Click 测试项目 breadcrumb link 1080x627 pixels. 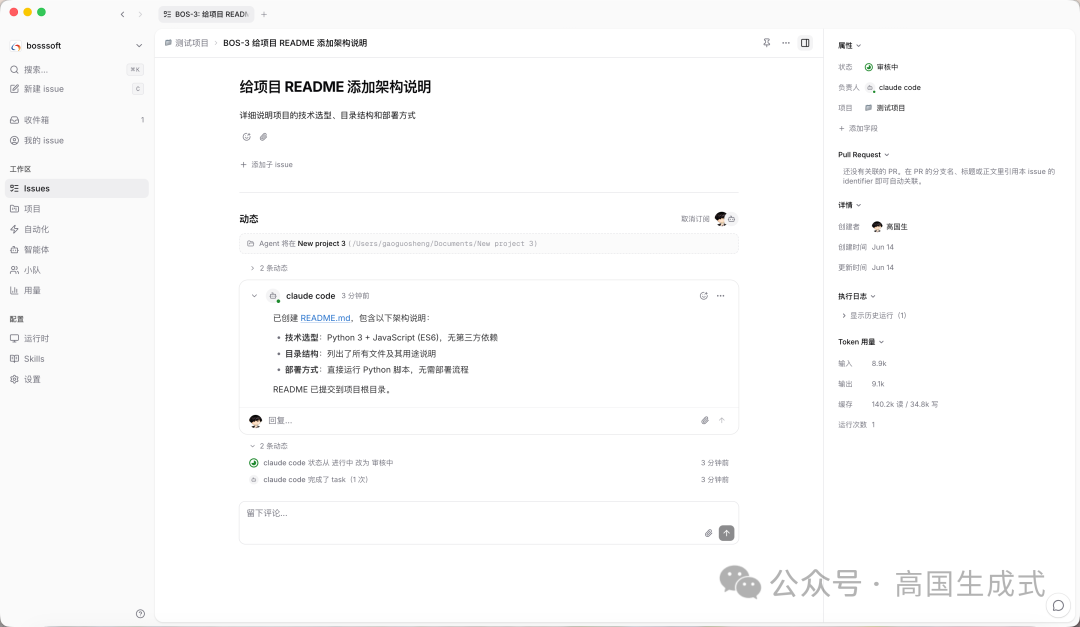(187, 43)
